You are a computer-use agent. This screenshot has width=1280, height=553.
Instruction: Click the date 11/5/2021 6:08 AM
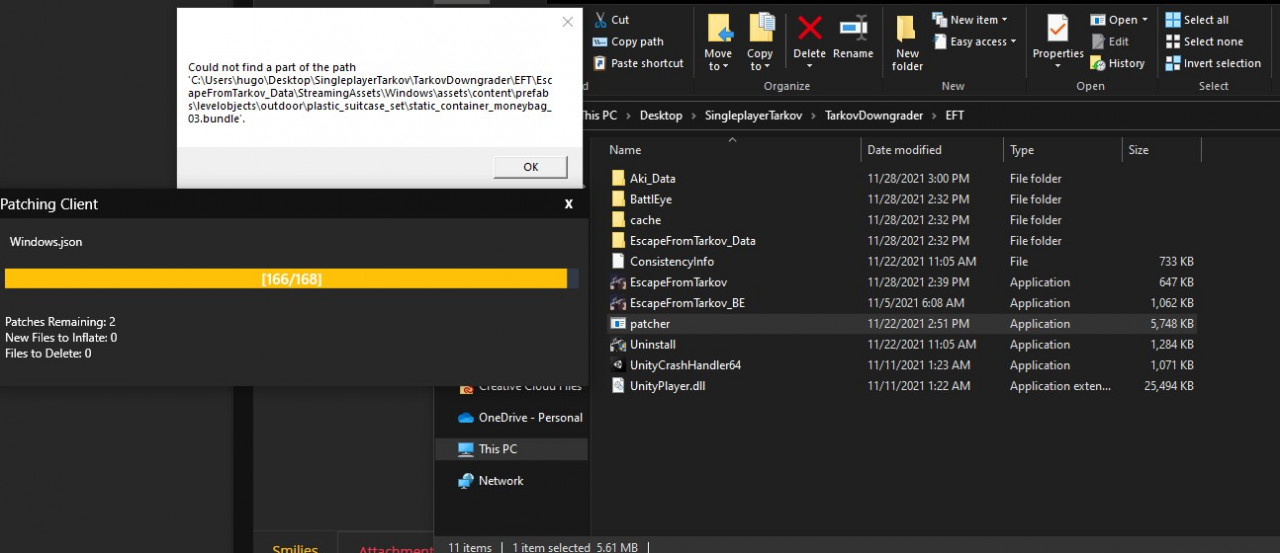916,303
